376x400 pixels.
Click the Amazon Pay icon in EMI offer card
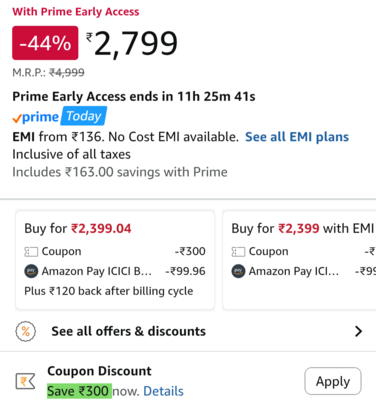click(238, 271)
